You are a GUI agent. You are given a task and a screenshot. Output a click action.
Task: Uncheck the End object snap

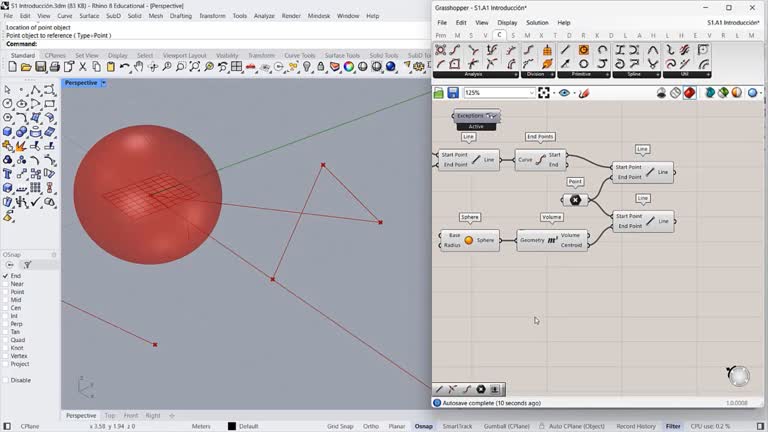(x=5, y=276)
